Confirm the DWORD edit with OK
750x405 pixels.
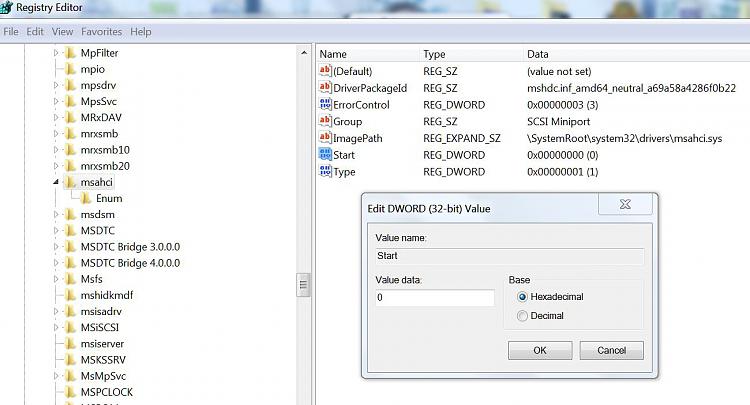(540, 350)
